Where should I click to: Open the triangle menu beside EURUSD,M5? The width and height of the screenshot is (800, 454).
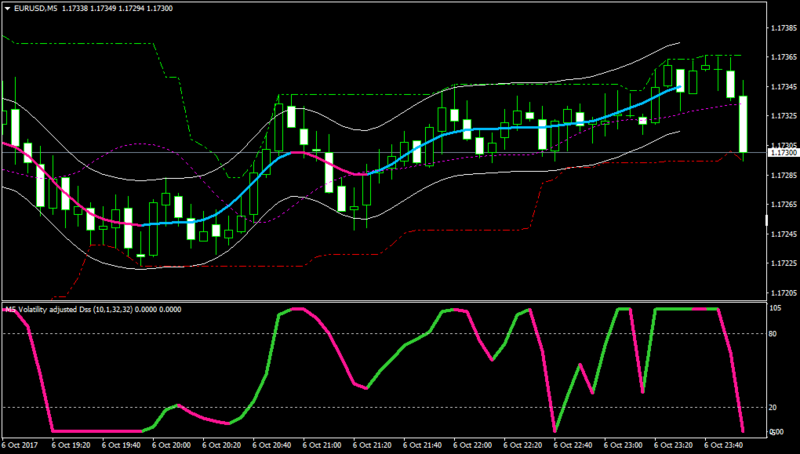pos(8,9)
